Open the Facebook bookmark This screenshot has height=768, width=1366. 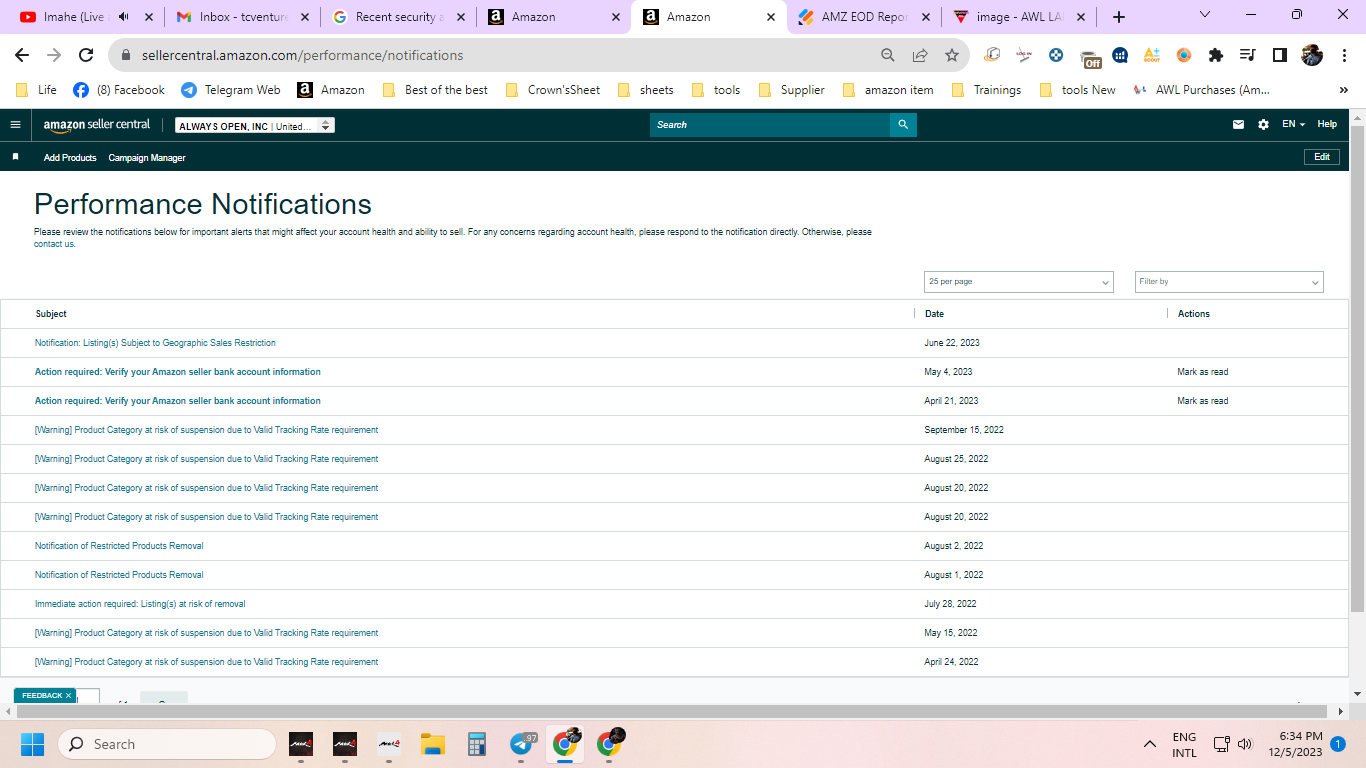pos(119,90)
